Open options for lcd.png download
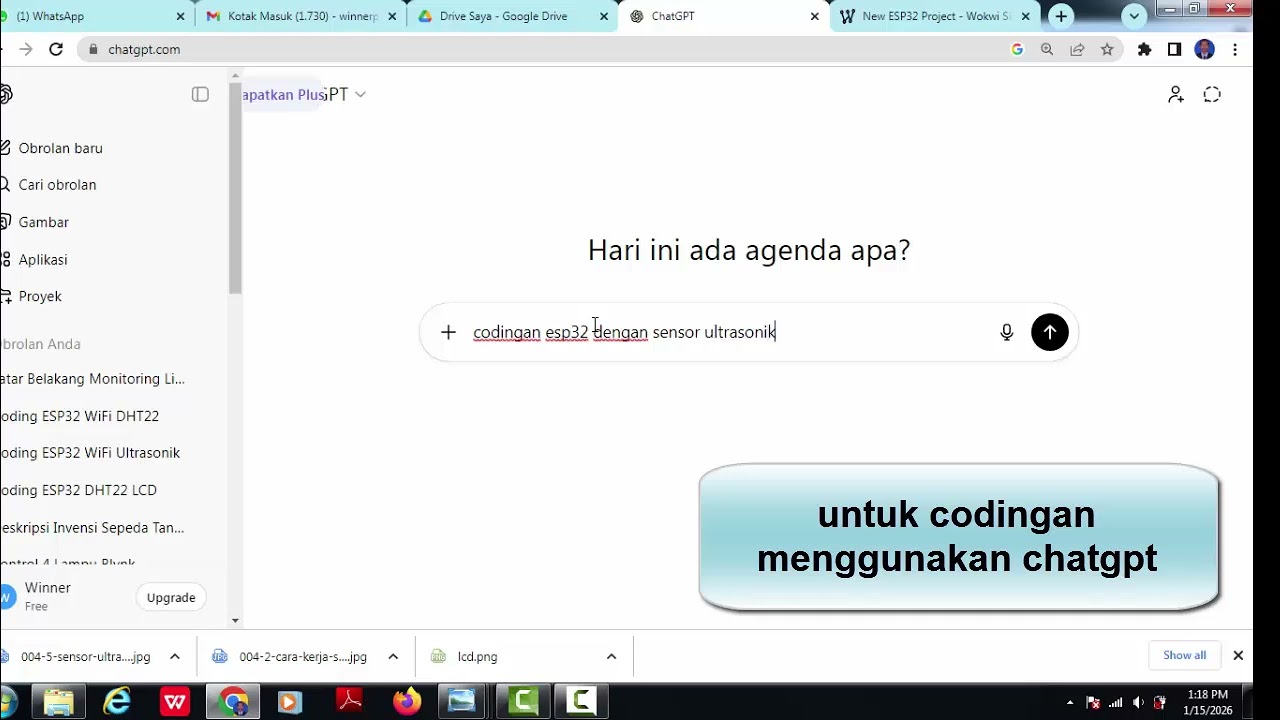The height and width of the screenshot is (720, 1280). 611,656
